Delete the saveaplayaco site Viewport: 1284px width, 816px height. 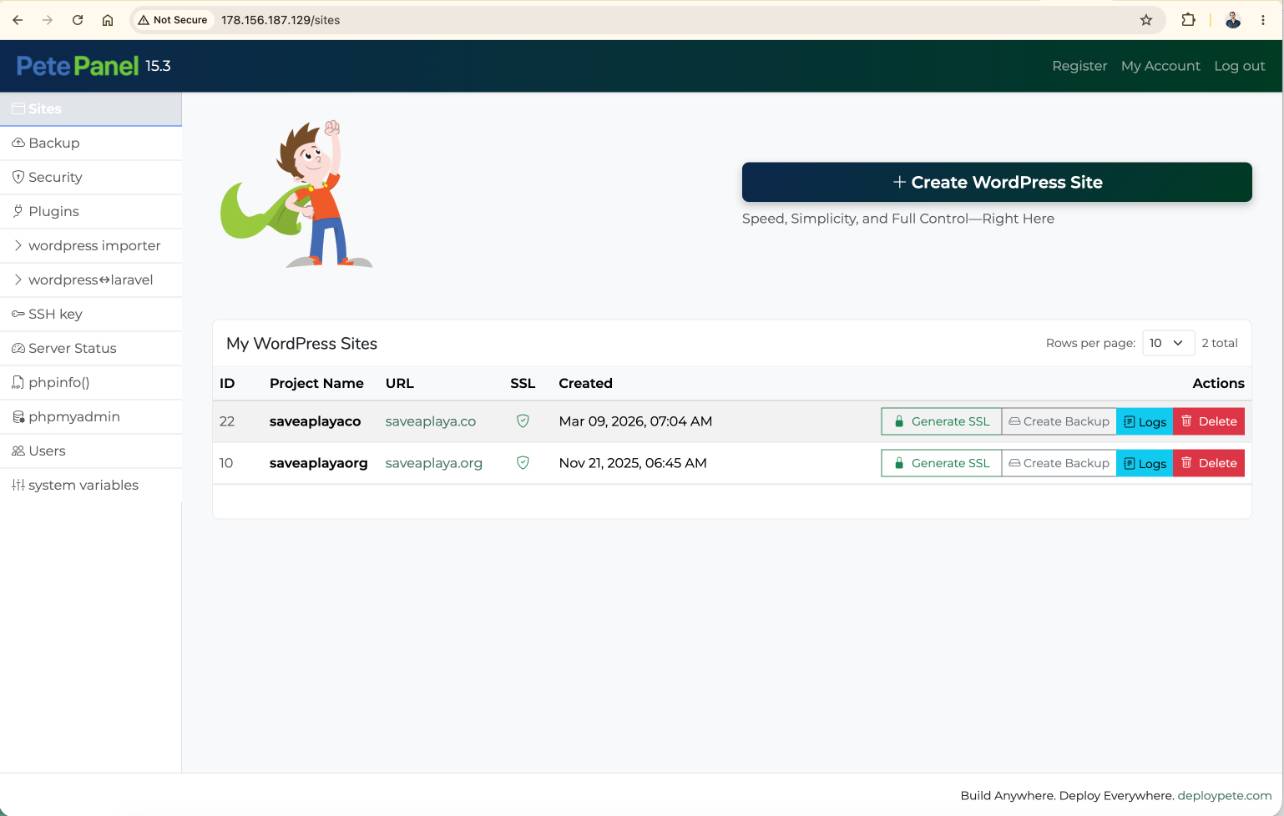click(x=1209, y=421)
